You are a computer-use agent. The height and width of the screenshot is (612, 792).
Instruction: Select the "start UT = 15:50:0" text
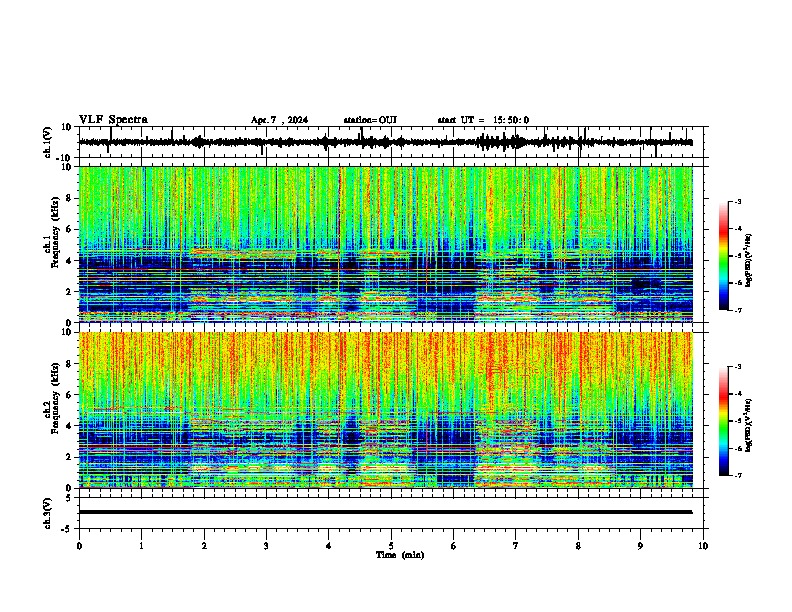pos(483,120)
